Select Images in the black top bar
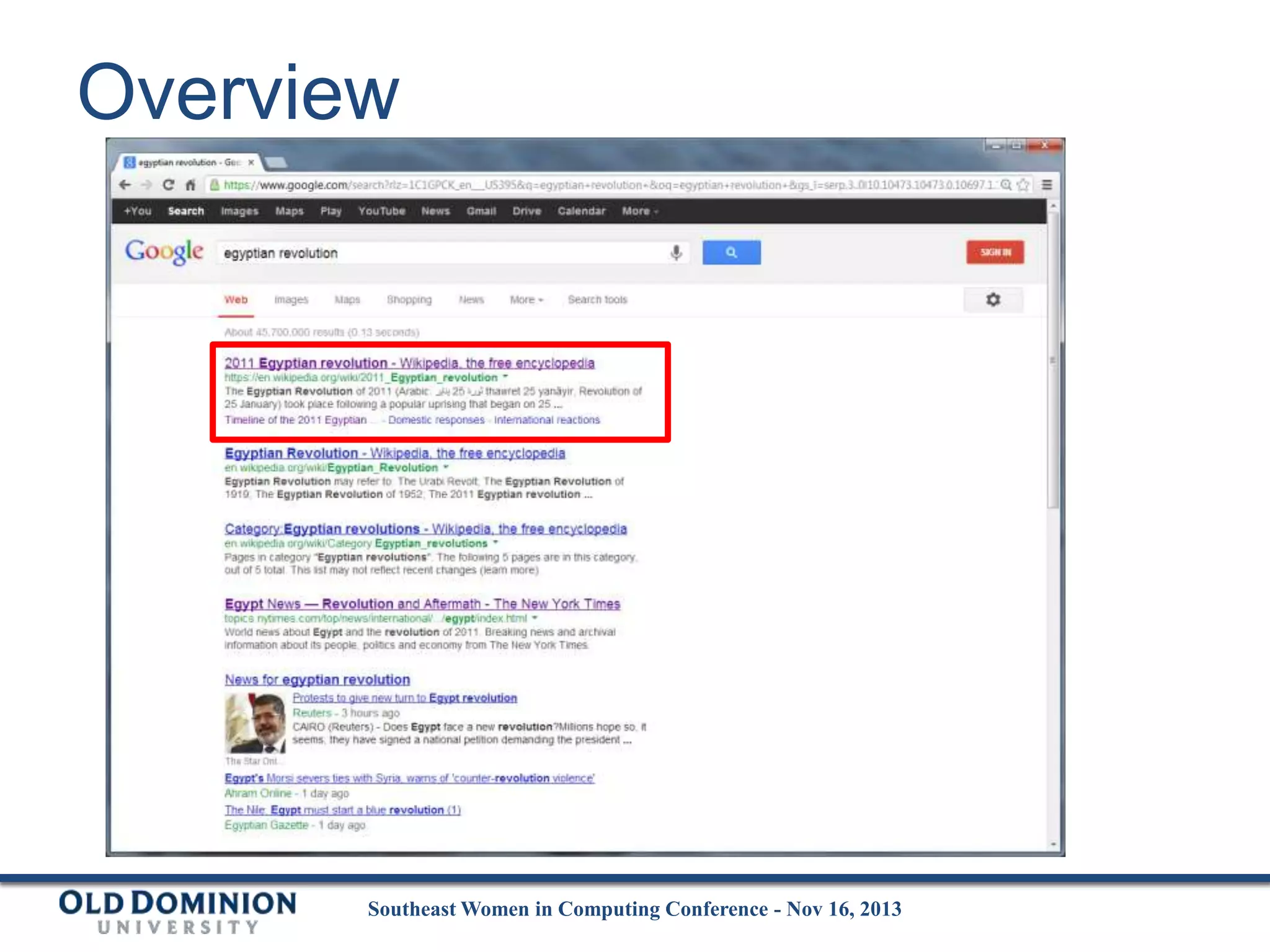The width and height of the screenshot is (1270, 952). 239,211
